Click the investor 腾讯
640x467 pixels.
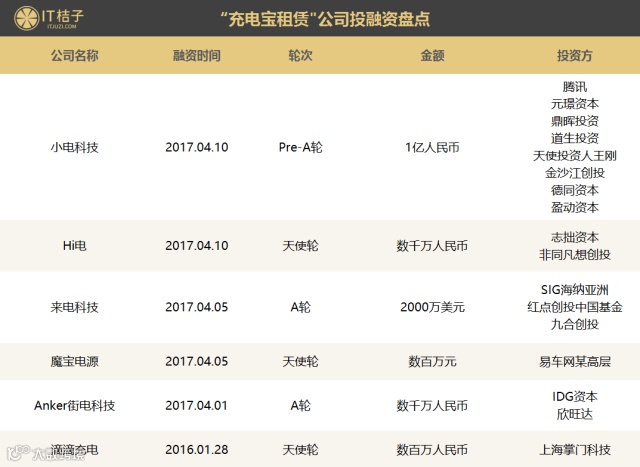(575, 87)
